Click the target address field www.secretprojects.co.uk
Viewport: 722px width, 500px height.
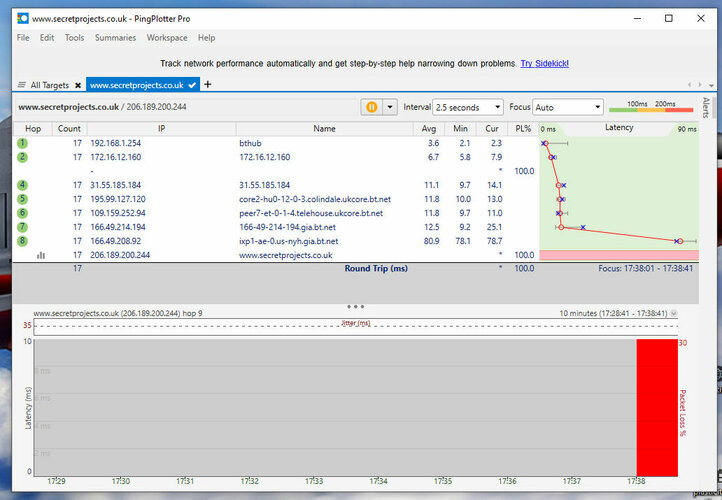pyautogui.click(x=186, y=107)
